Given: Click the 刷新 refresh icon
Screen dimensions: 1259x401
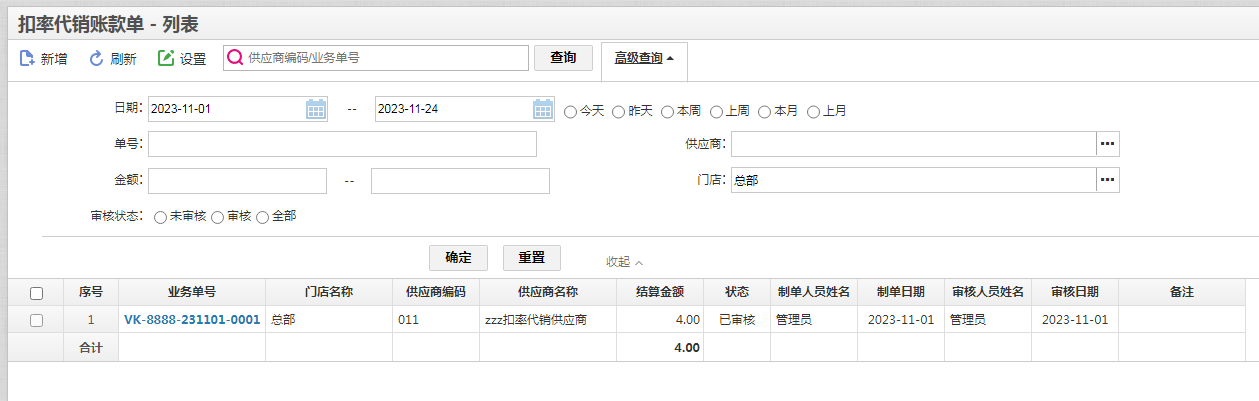Looking at the screenshot, I should (97, 59).
